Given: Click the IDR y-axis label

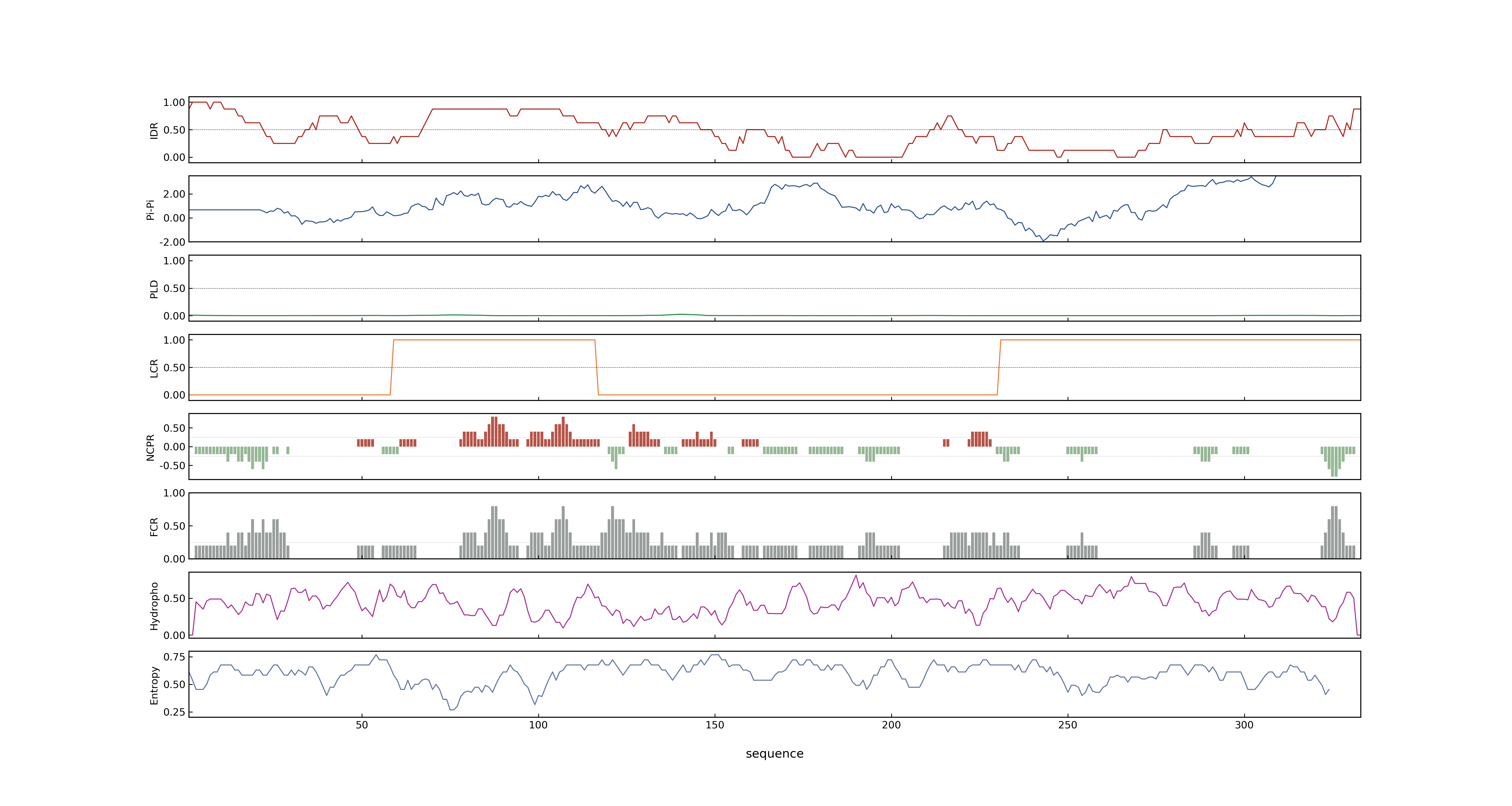Looking at the screenshot, I should tap(154, 130).
